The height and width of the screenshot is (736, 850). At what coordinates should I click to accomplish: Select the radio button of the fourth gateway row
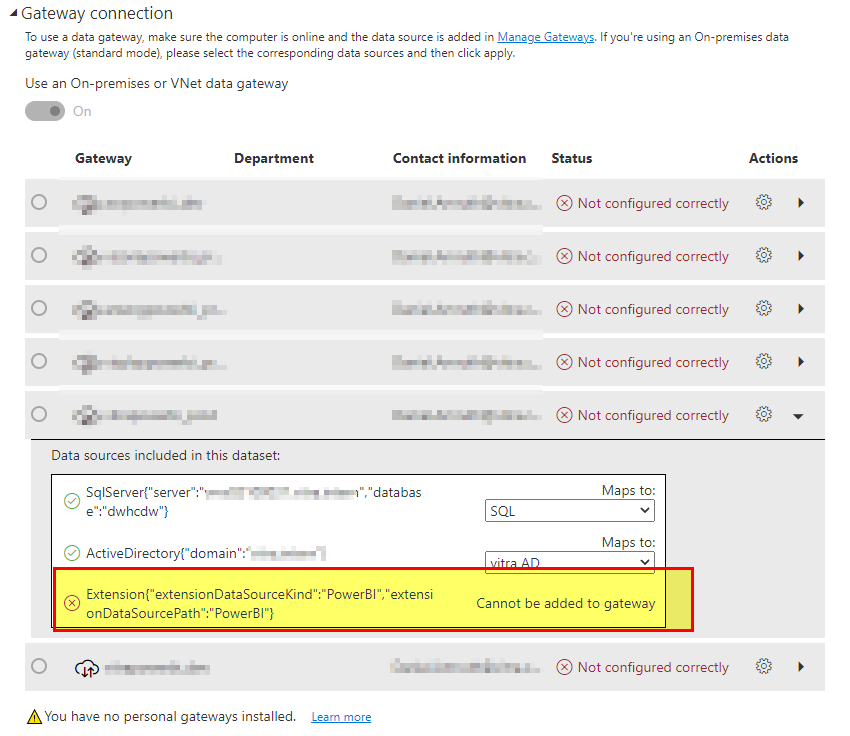[39, 361]
